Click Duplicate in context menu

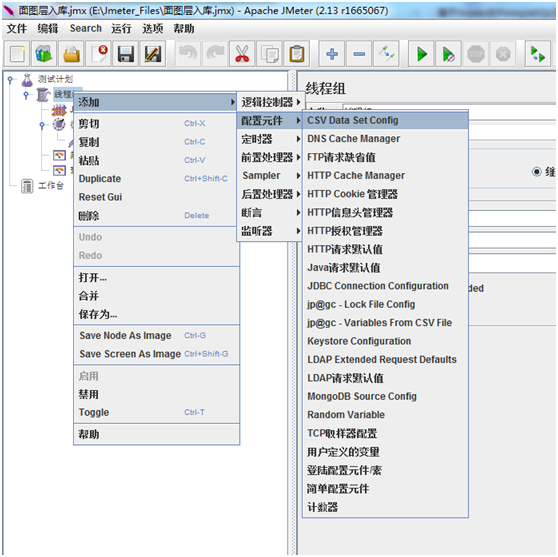point(156,179)
